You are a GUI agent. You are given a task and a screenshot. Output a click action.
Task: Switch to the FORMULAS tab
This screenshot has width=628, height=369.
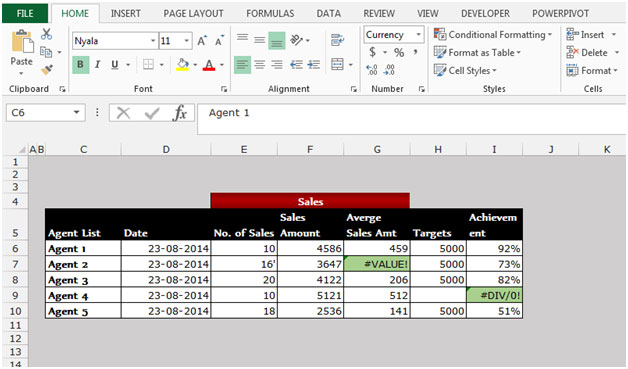tap(270, 14)
